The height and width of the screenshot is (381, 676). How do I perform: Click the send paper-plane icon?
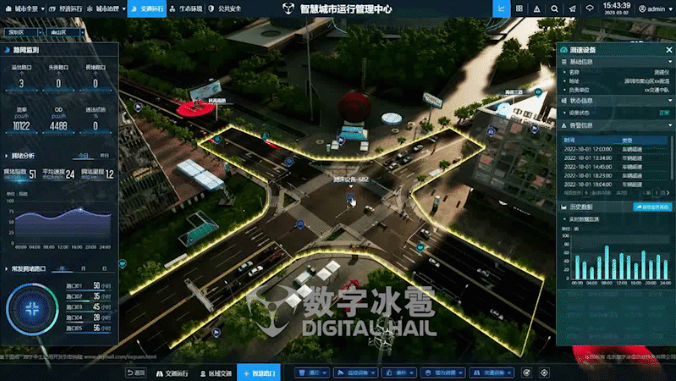(572, 9)
